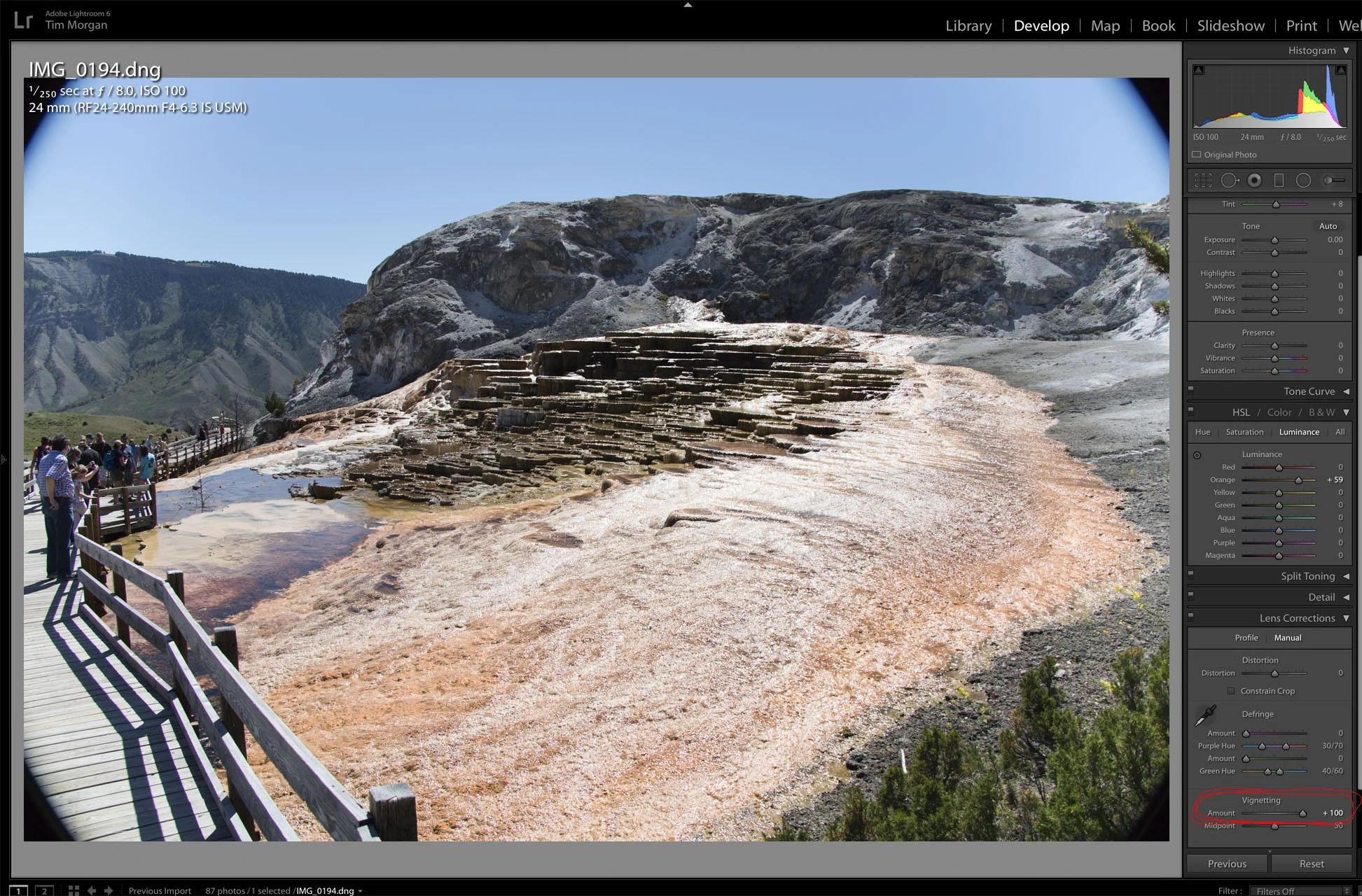Open Grid view from filmstrip bar
This screenshot has width=1362, height=896.
74,890
